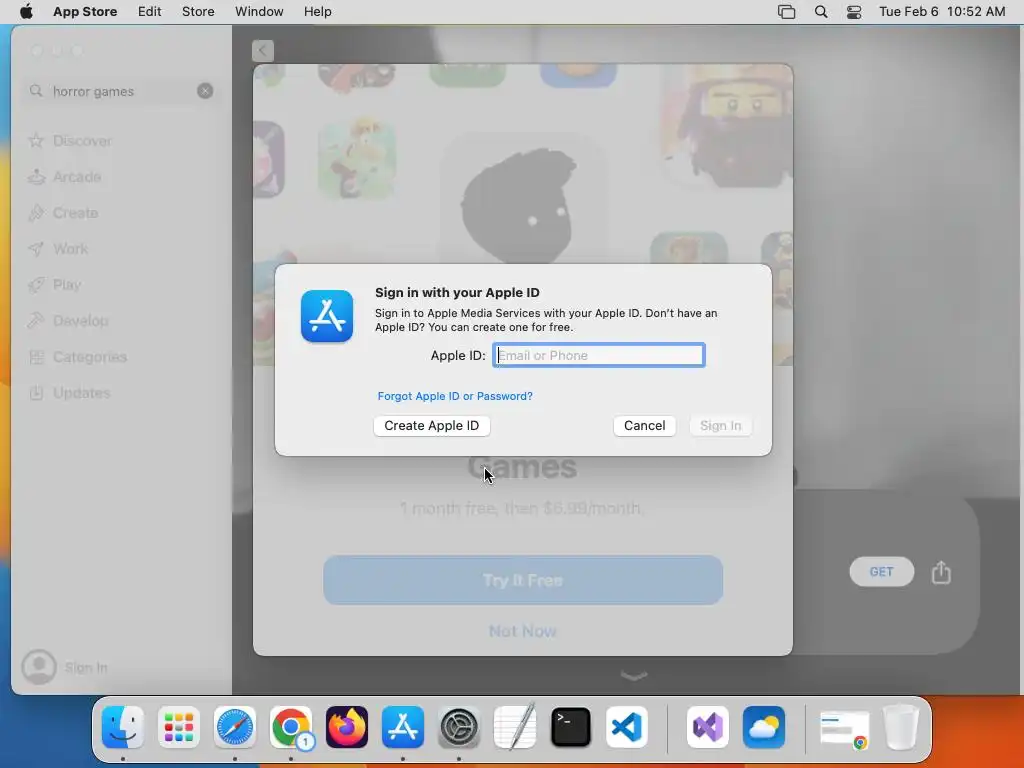Launch Google Chrome from the Dock
Screen dimensions: 1024x768
click(x=291, y=727)
